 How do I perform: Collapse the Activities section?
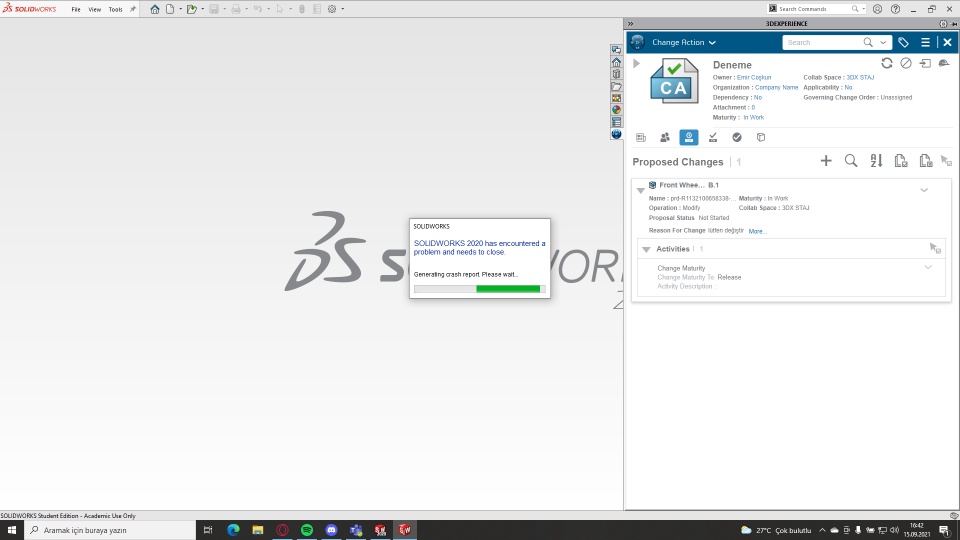(x=646, y=249)
